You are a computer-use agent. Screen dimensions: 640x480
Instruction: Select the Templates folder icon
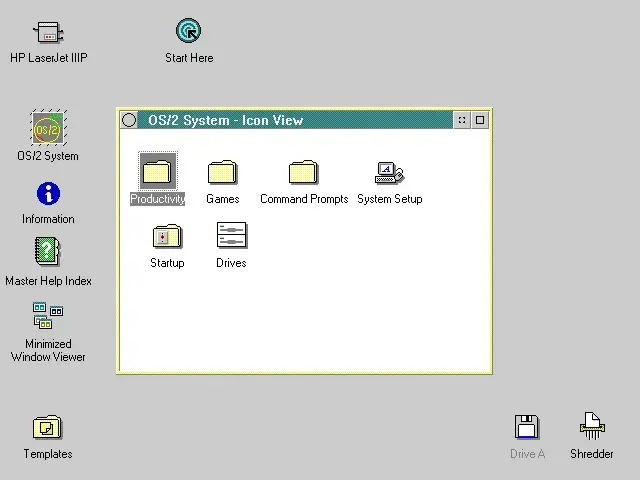(47, 427)
